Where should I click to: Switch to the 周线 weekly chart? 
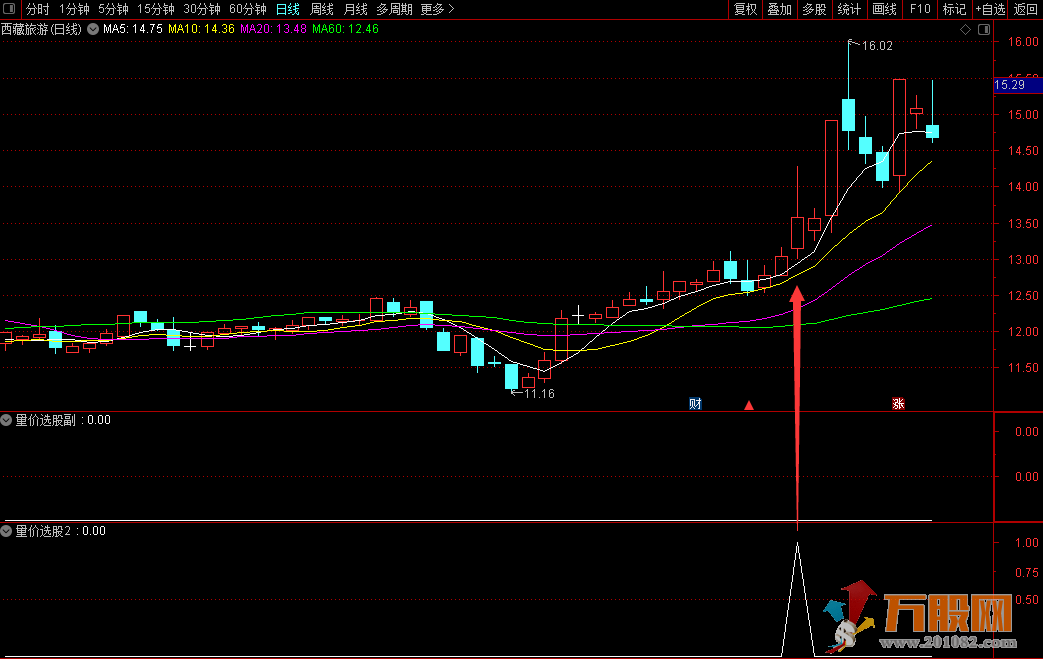(322, 9)
